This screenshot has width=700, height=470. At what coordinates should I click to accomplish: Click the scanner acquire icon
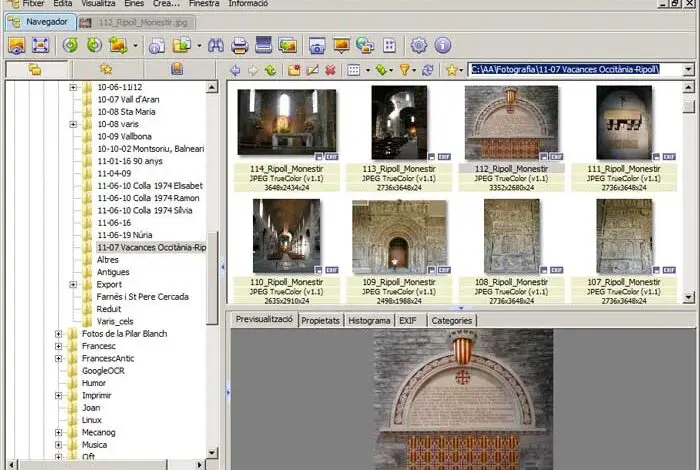coord(264,45)
